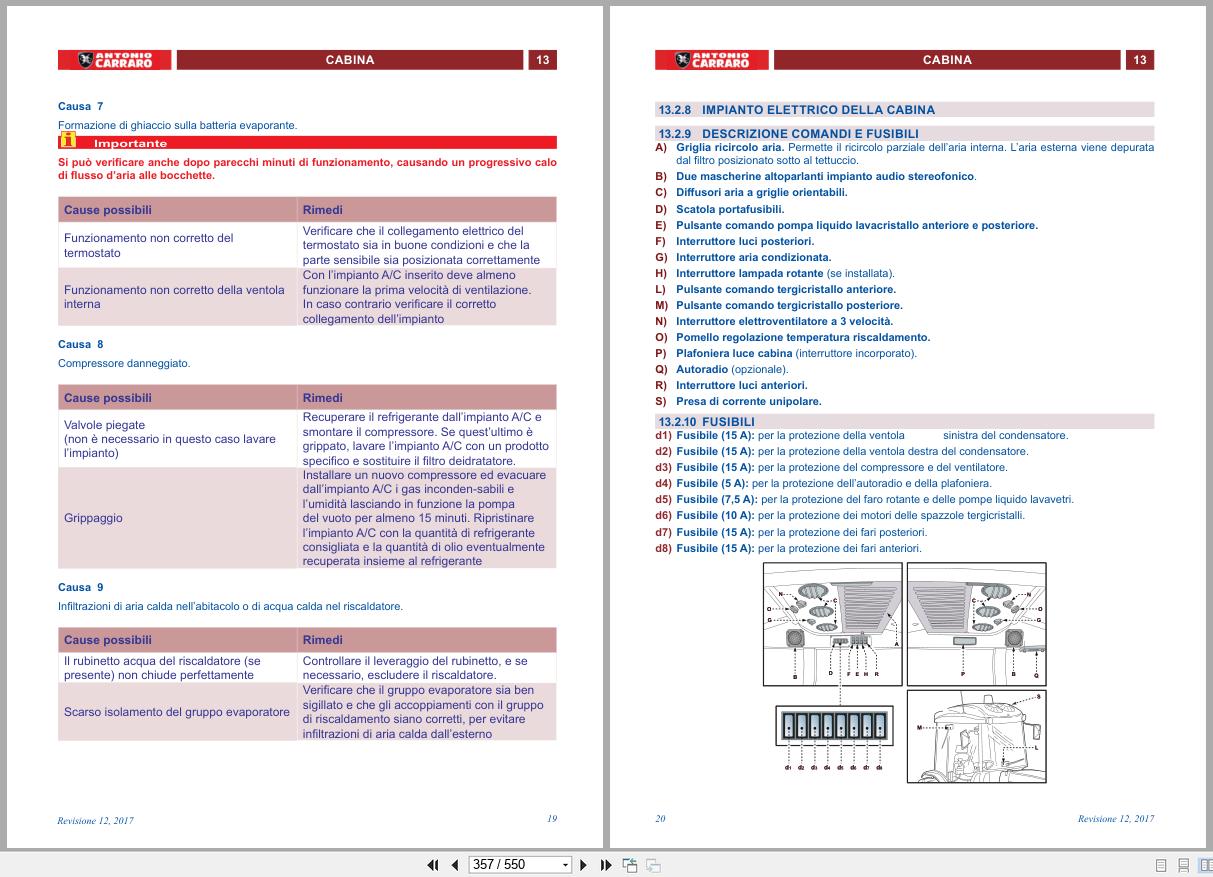Click 'Causa 7' heading
The height and width of the screenshot is (877, 1213).
point(80,106)
